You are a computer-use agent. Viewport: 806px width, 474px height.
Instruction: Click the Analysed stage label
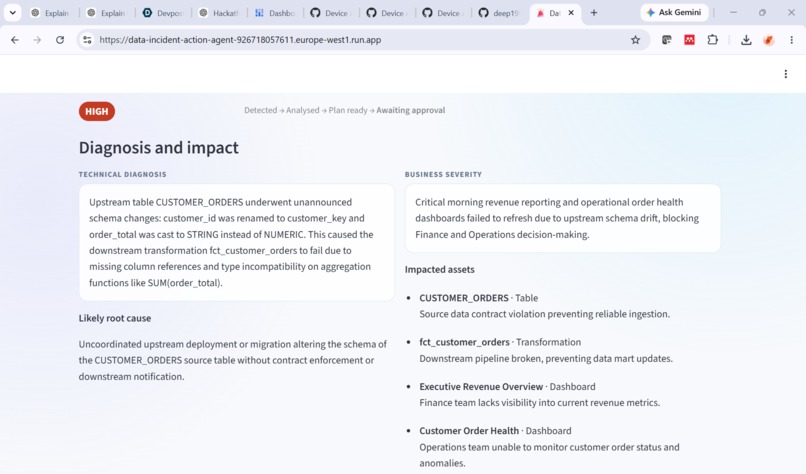pos(302,110)
